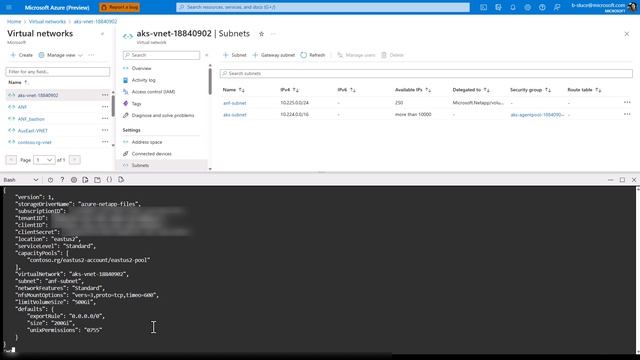This screenshot has height=360, width=640.
Task: Open contoso.rg-vnet virtual network
Action: (34, 142)
